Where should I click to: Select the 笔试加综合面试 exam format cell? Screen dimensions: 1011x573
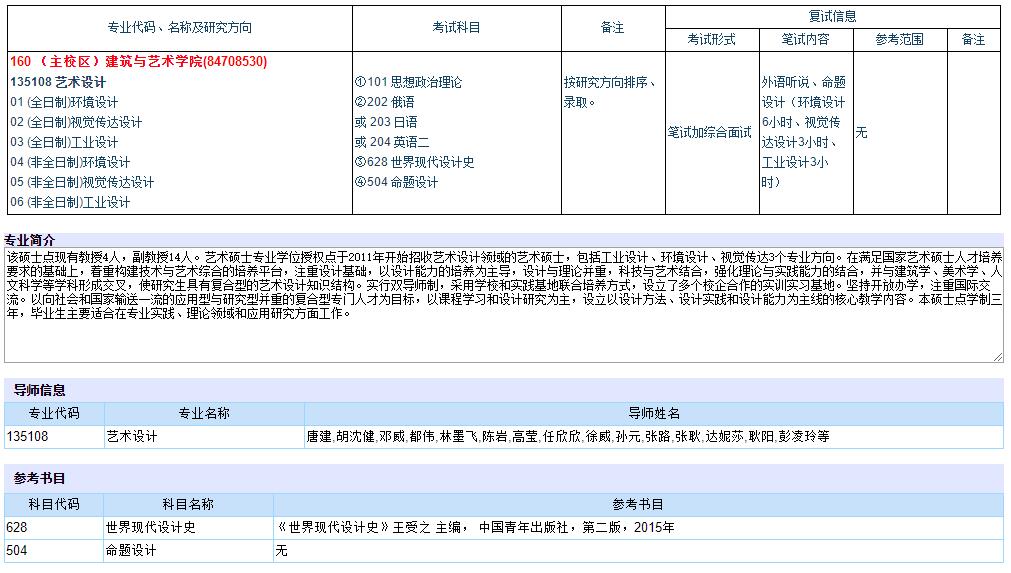(710, 132)
